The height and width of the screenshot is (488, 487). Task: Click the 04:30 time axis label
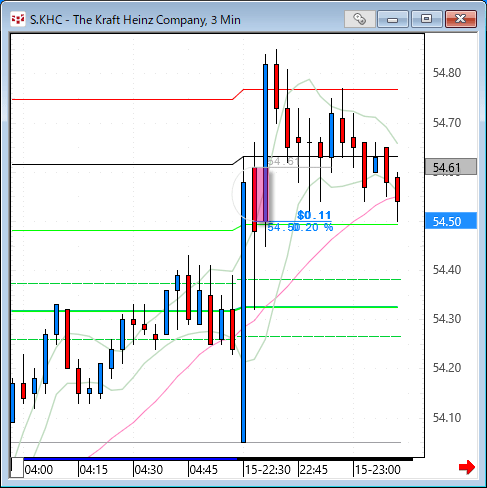[x=149, y=470]
